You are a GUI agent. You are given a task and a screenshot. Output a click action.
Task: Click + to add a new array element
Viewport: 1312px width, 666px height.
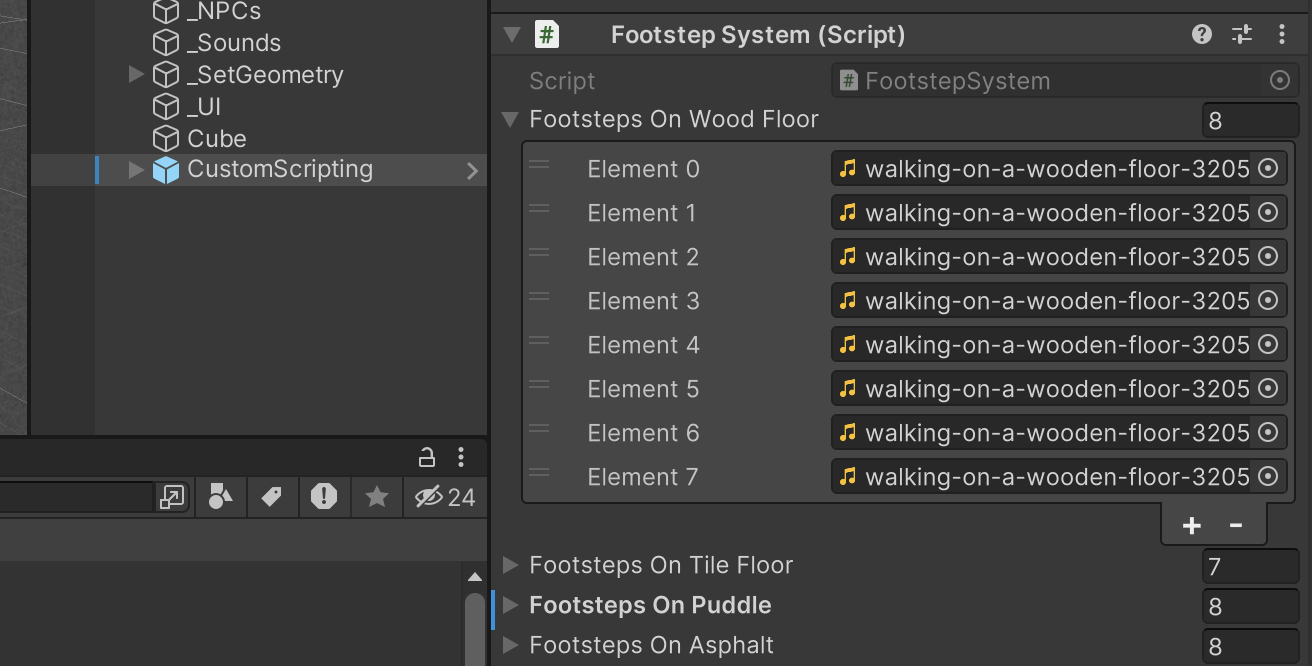(x=1191, y=524)
